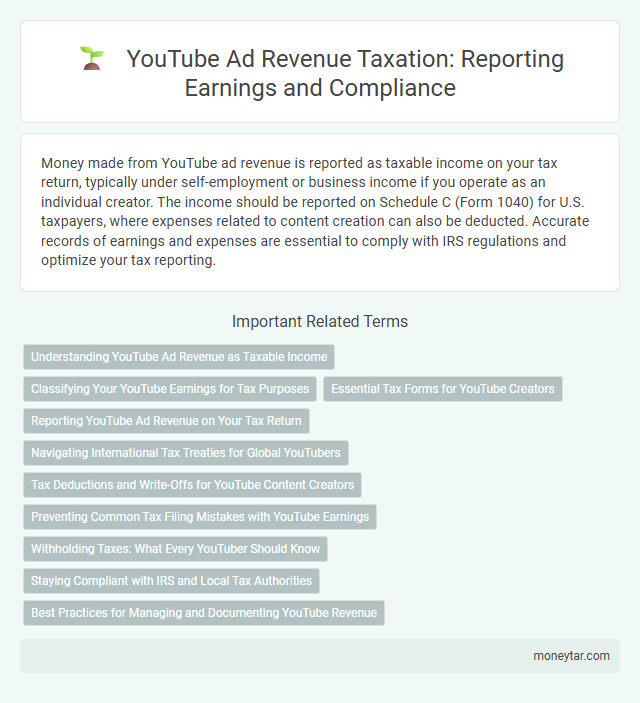Select 'Preventing Common Tax Filing Mistakes' tag

coord(200,516)
